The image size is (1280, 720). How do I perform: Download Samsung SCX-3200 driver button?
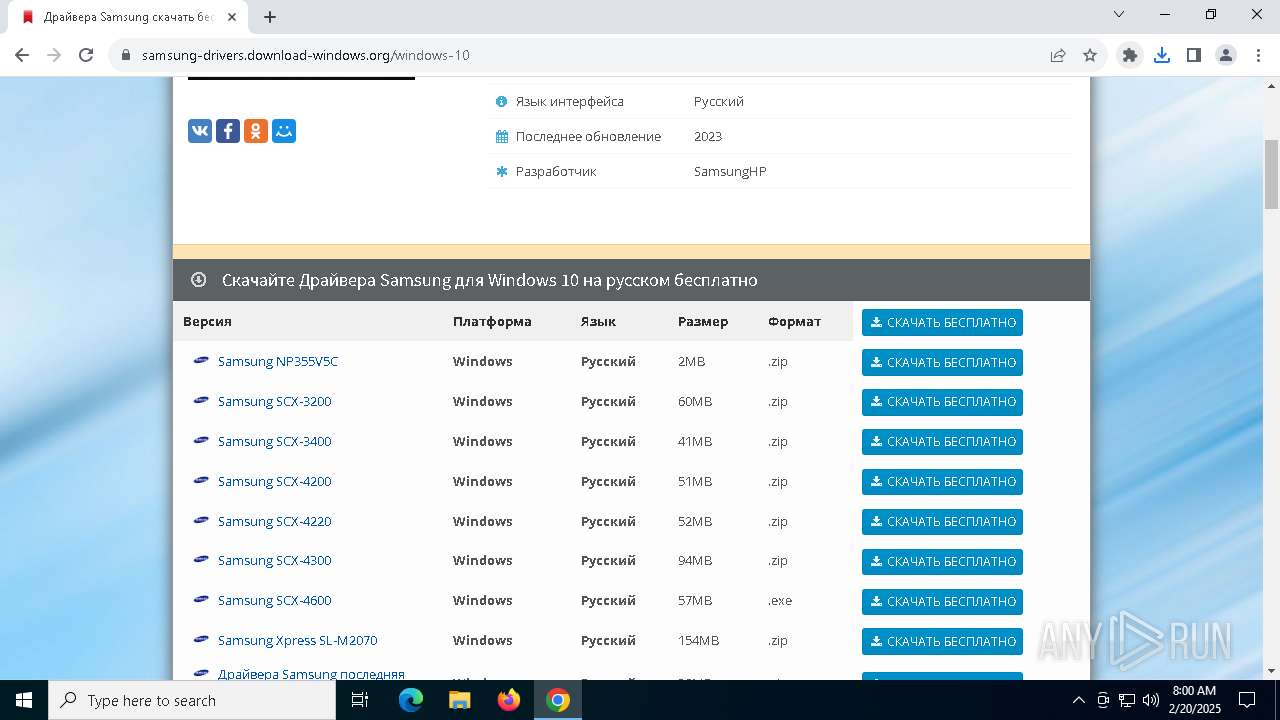pyautogui.click(x=942, y=402)
